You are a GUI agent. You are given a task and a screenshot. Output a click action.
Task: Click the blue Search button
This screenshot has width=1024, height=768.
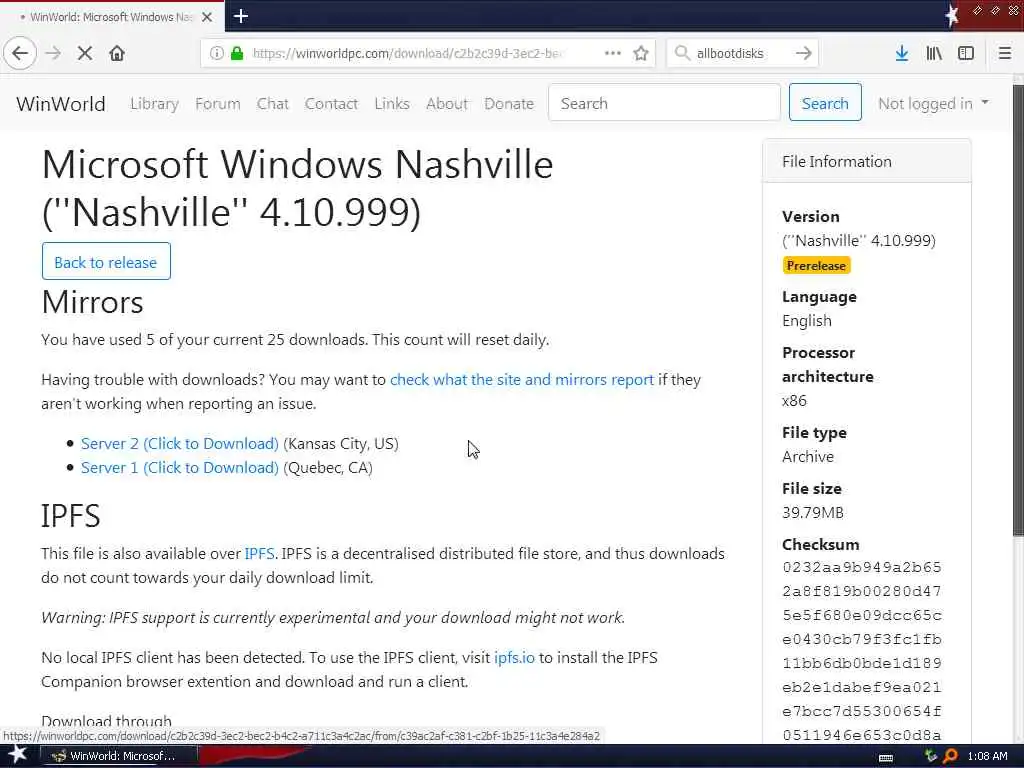tap(825, 103)
